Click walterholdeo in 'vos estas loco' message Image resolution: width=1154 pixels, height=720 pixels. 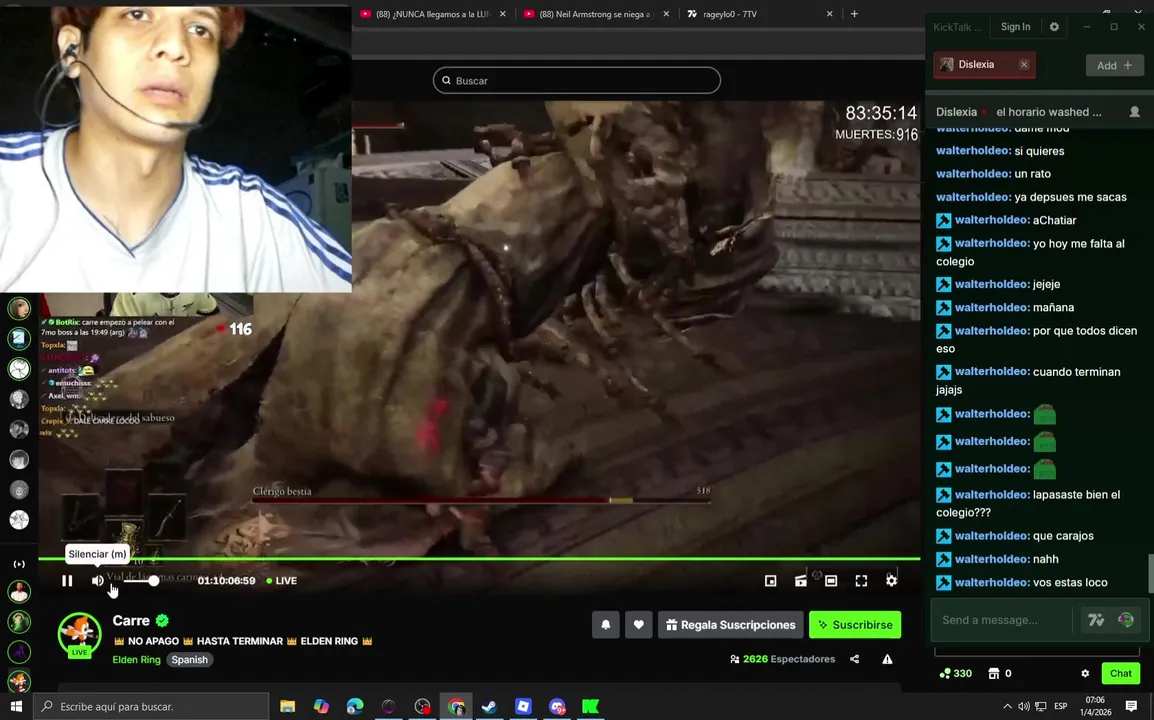coord(991,582)
